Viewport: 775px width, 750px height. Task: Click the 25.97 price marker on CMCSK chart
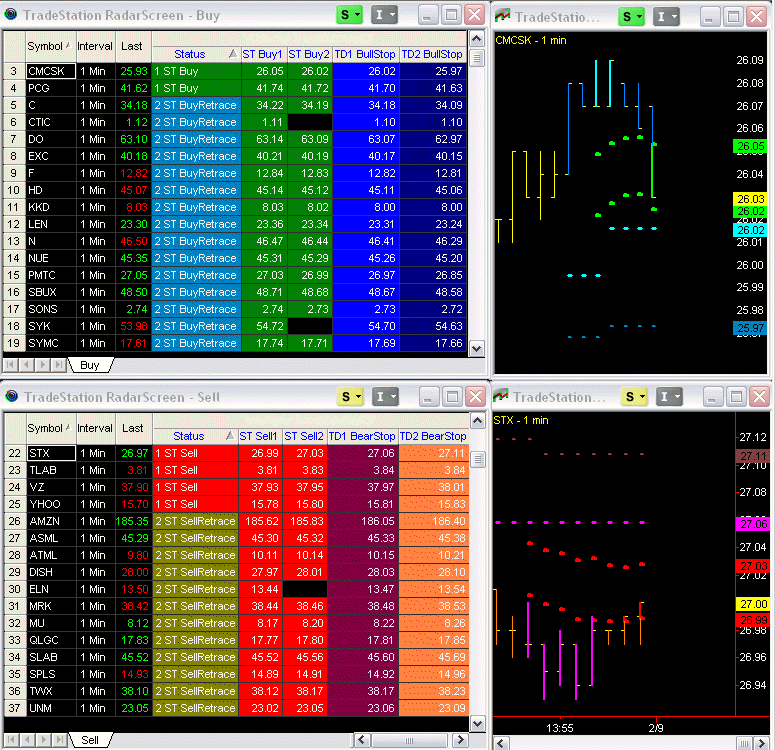click(x=750, y=328)
